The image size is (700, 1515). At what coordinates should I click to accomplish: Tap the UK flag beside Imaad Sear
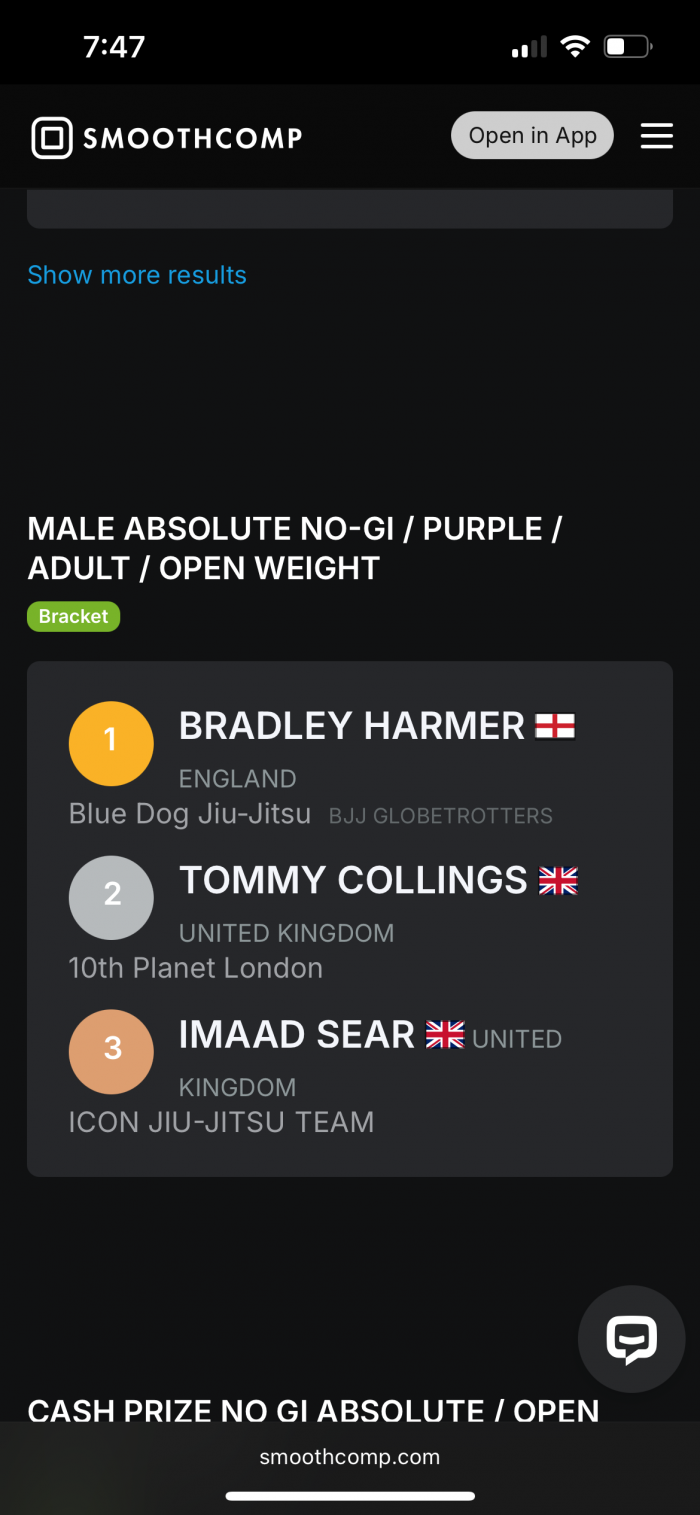445,1034
